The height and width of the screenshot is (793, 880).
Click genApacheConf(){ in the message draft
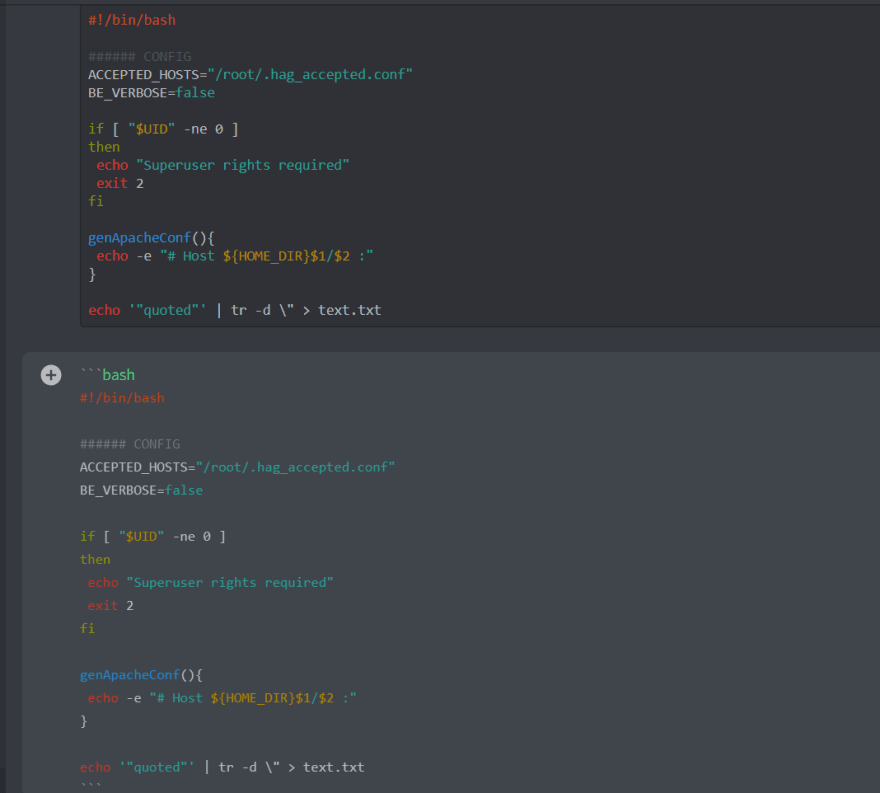[x=141, y=675]
